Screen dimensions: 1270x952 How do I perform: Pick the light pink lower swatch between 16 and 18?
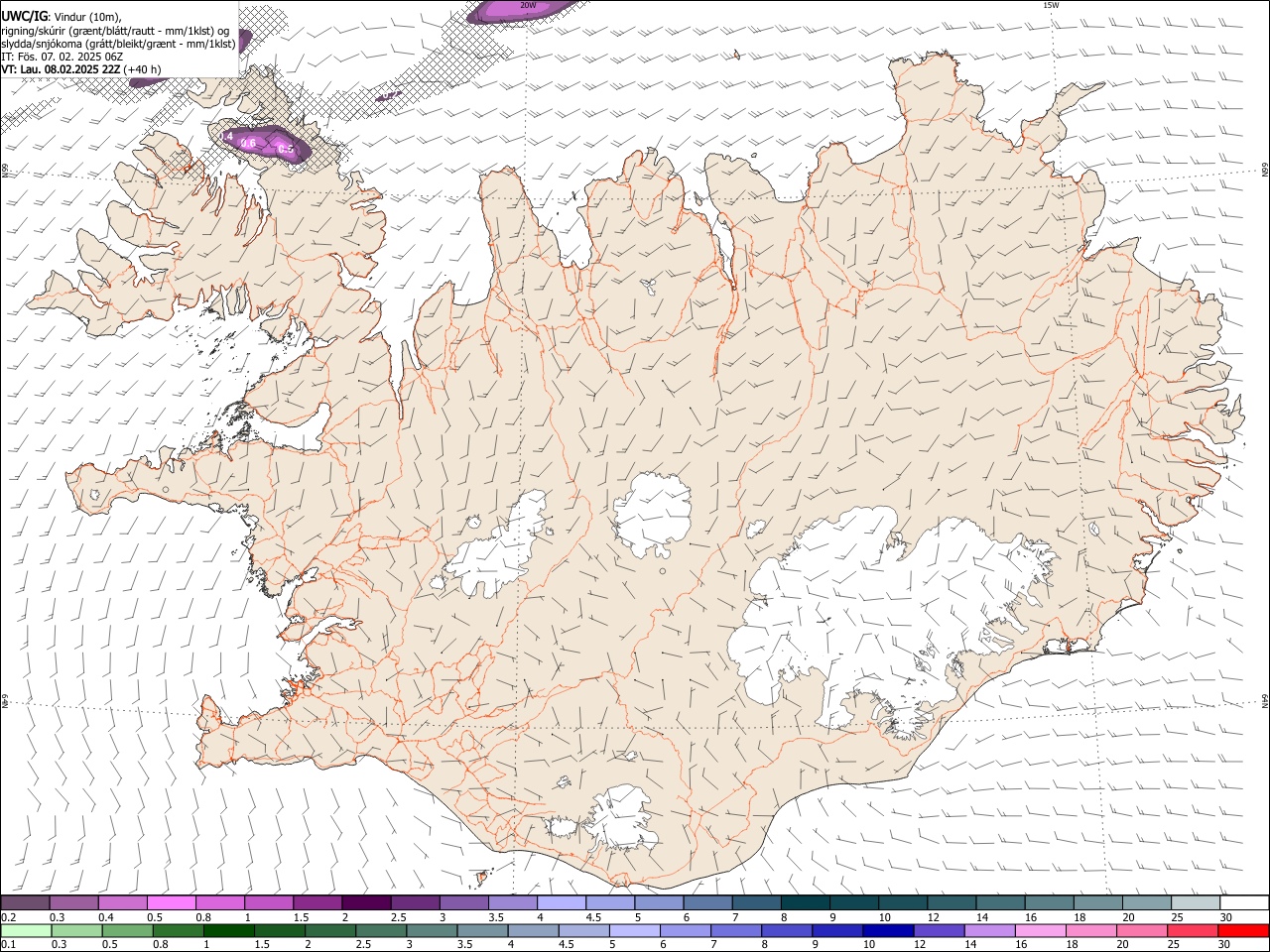[1041, 930]
